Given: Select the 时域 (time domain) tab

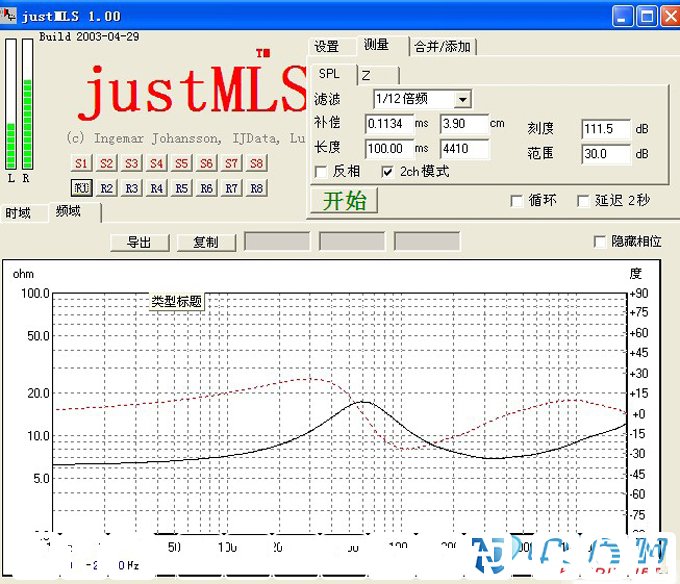Looking at the screenshot, I should [x=19, y=212].
